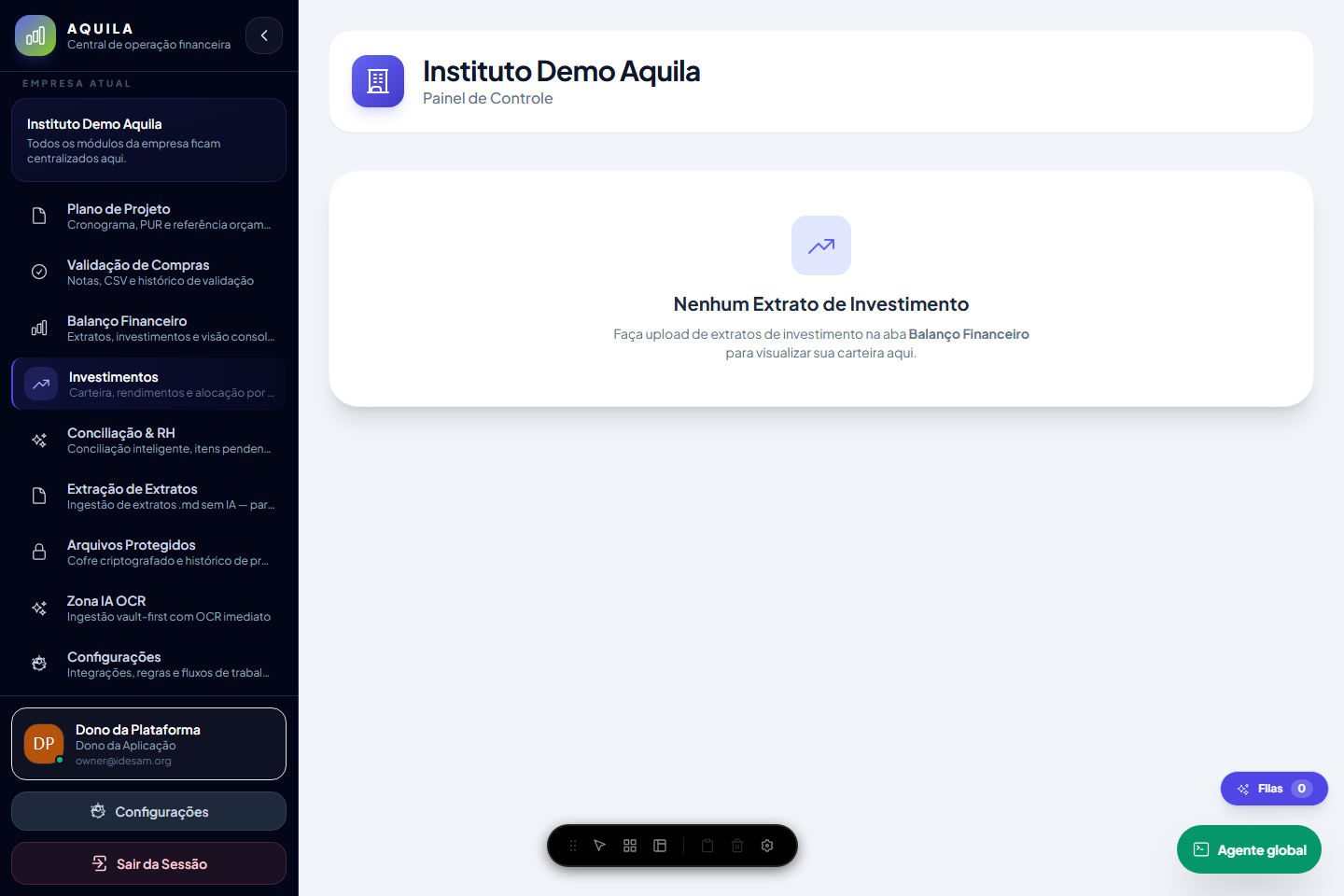This screenshot has width=1344, height=896.
Task: Open the Filas queue button
Action: (1274, 789)
